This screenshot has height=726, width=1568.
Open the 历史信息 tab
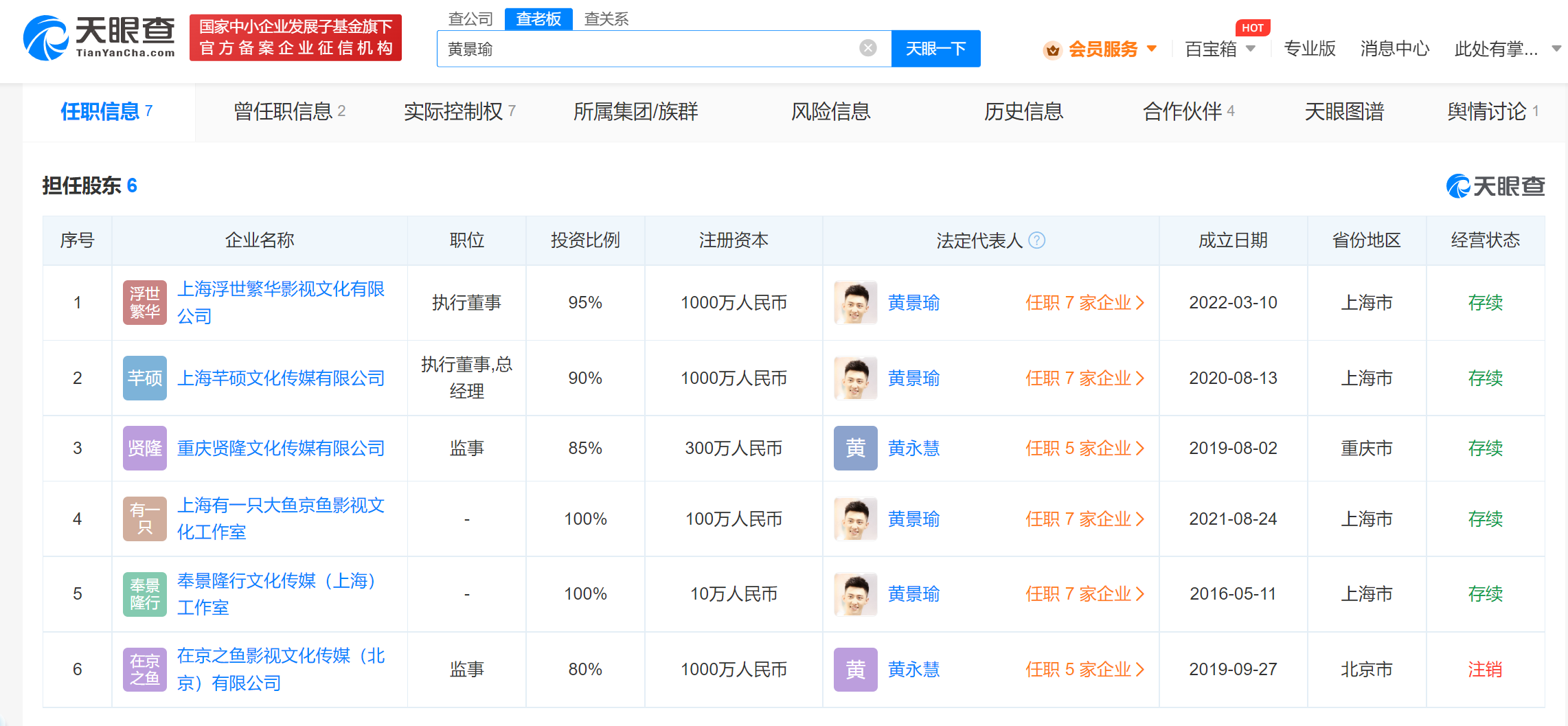1023,111
